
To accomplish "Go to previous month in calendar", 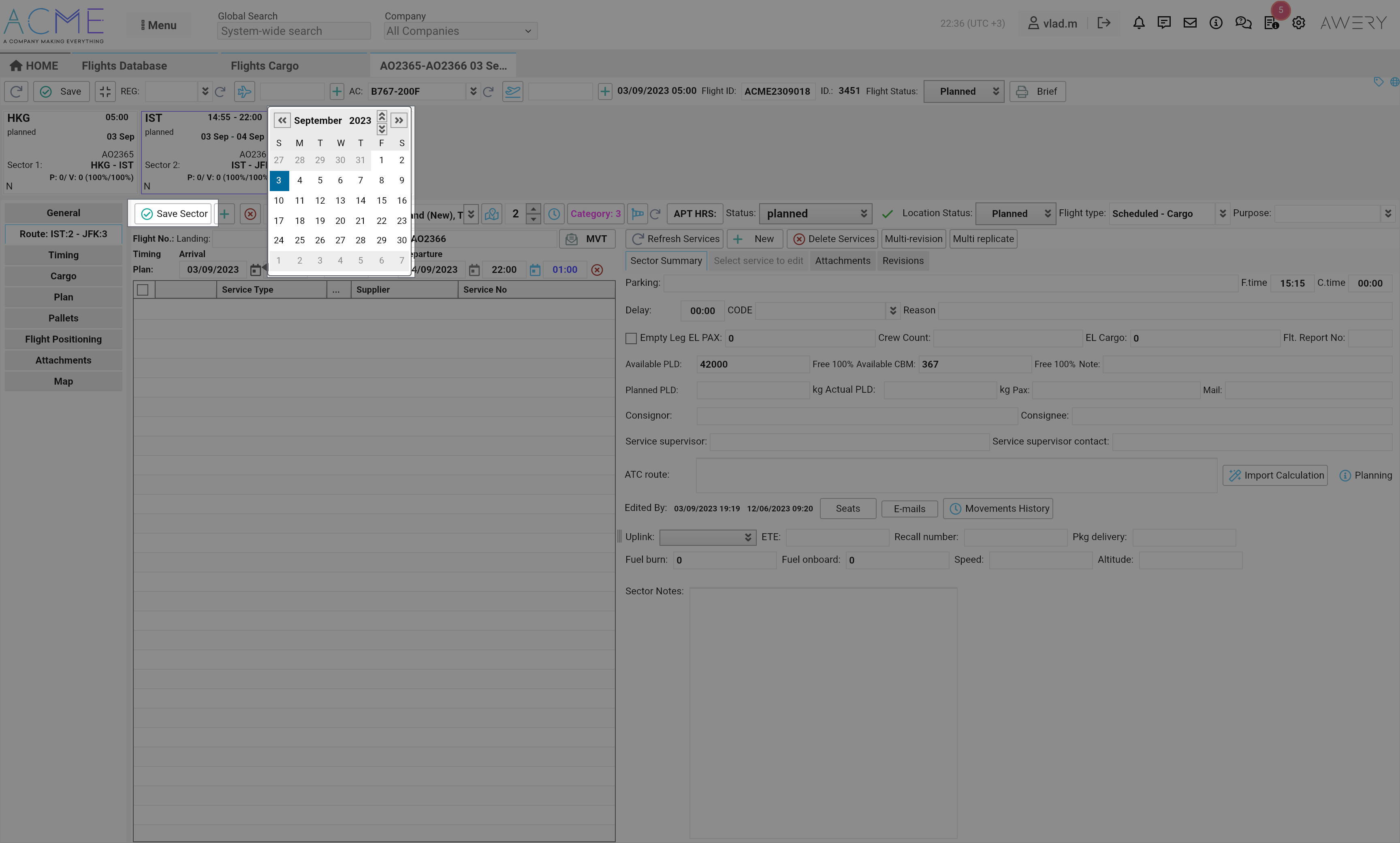I will pyautogui.click(x=282, y=120).
